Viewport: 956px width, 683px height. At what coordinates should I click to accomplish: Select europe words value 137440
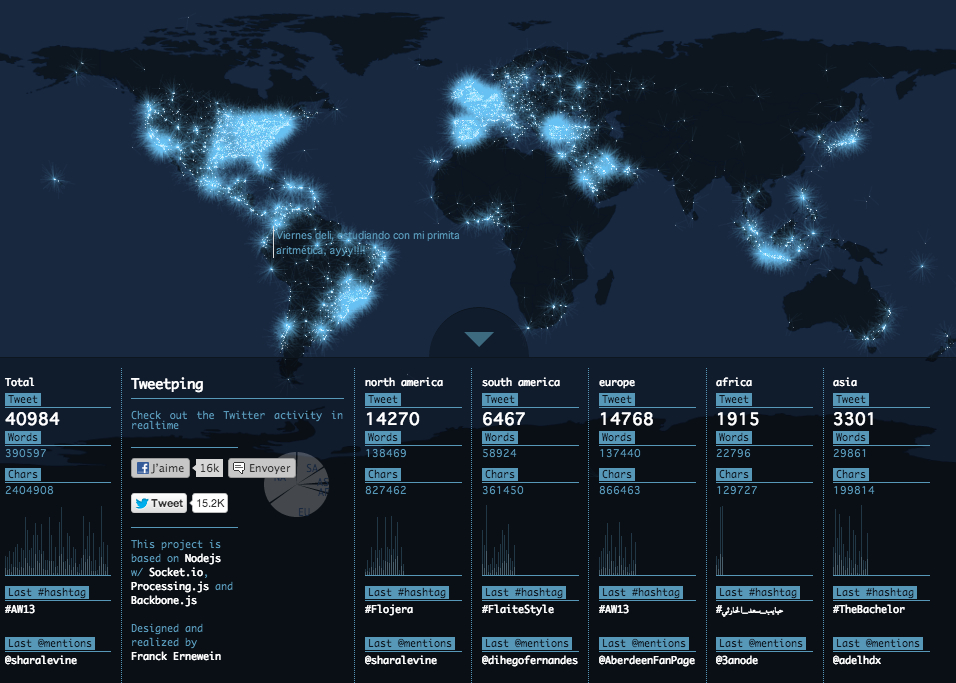[x=619, y=453]
